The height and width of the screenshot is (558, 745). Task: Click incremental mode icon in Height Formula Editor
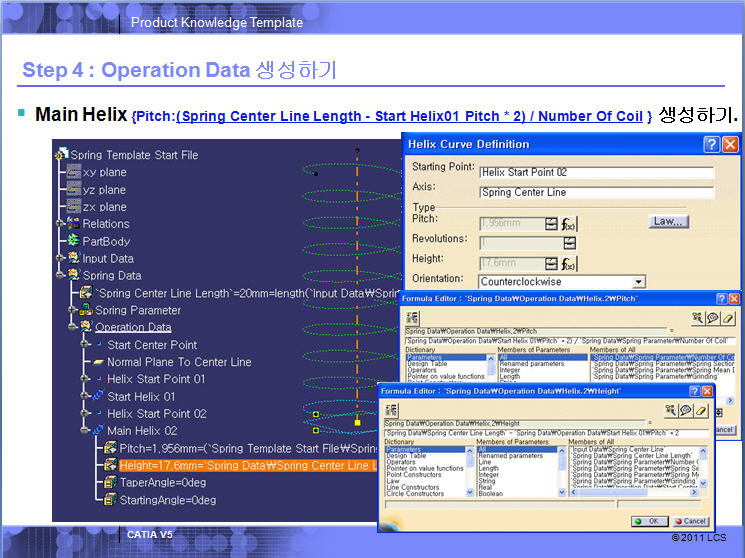[389, 409]
